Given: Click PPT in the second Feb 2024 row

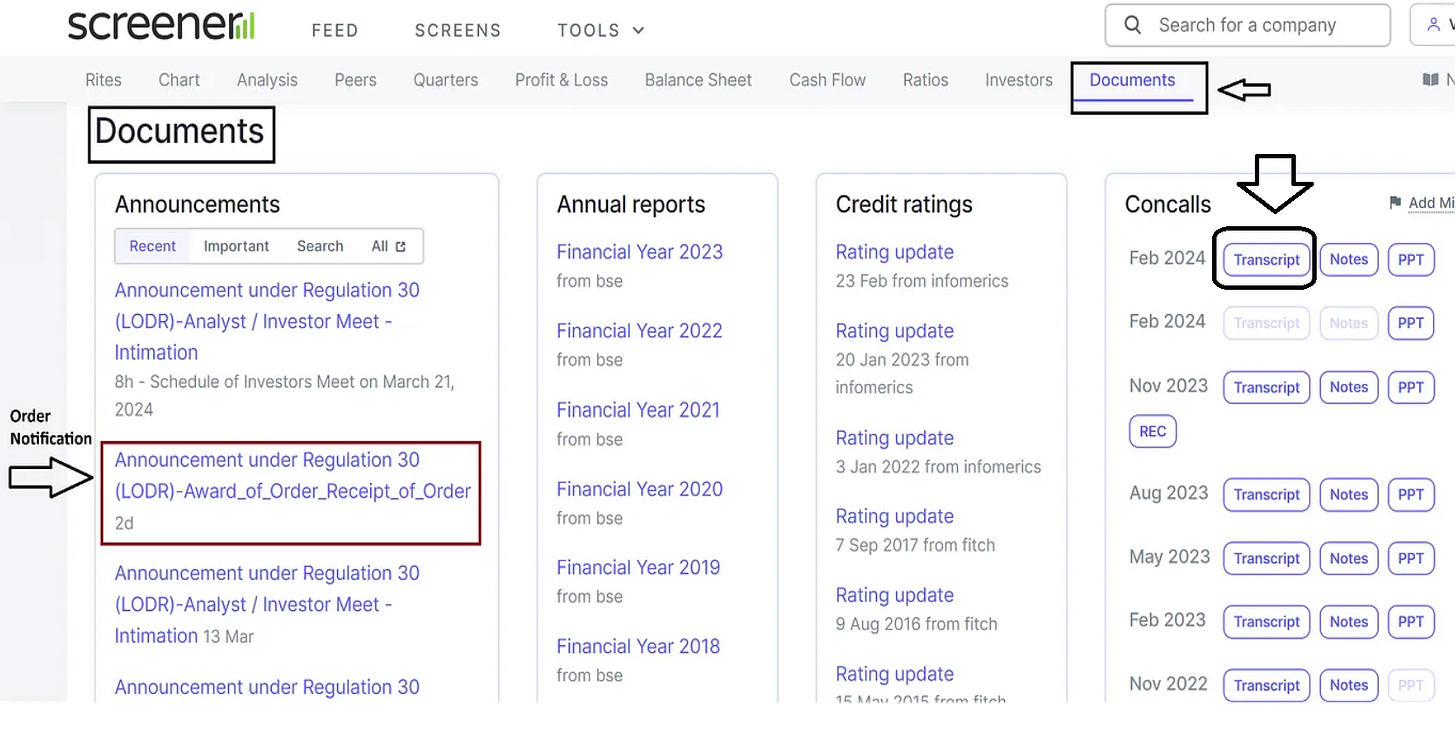Looking at the screenshot, I should (x=1410, y=323).
